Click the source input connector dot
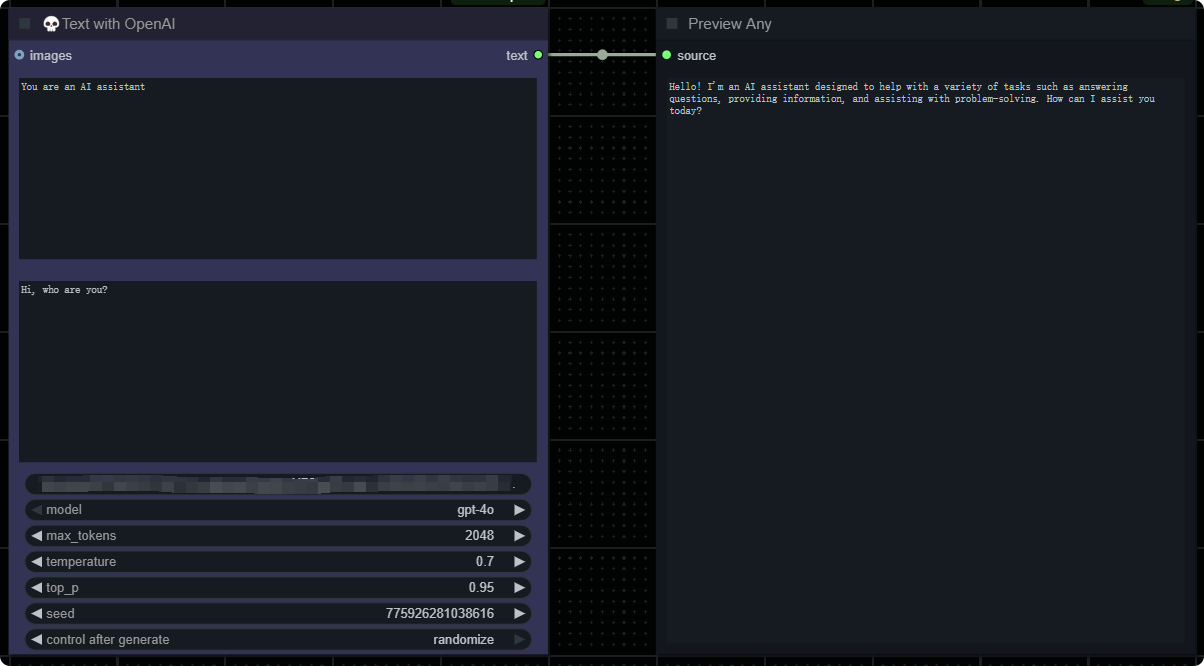The image size is (1204, 666). [x=667, y=56]
